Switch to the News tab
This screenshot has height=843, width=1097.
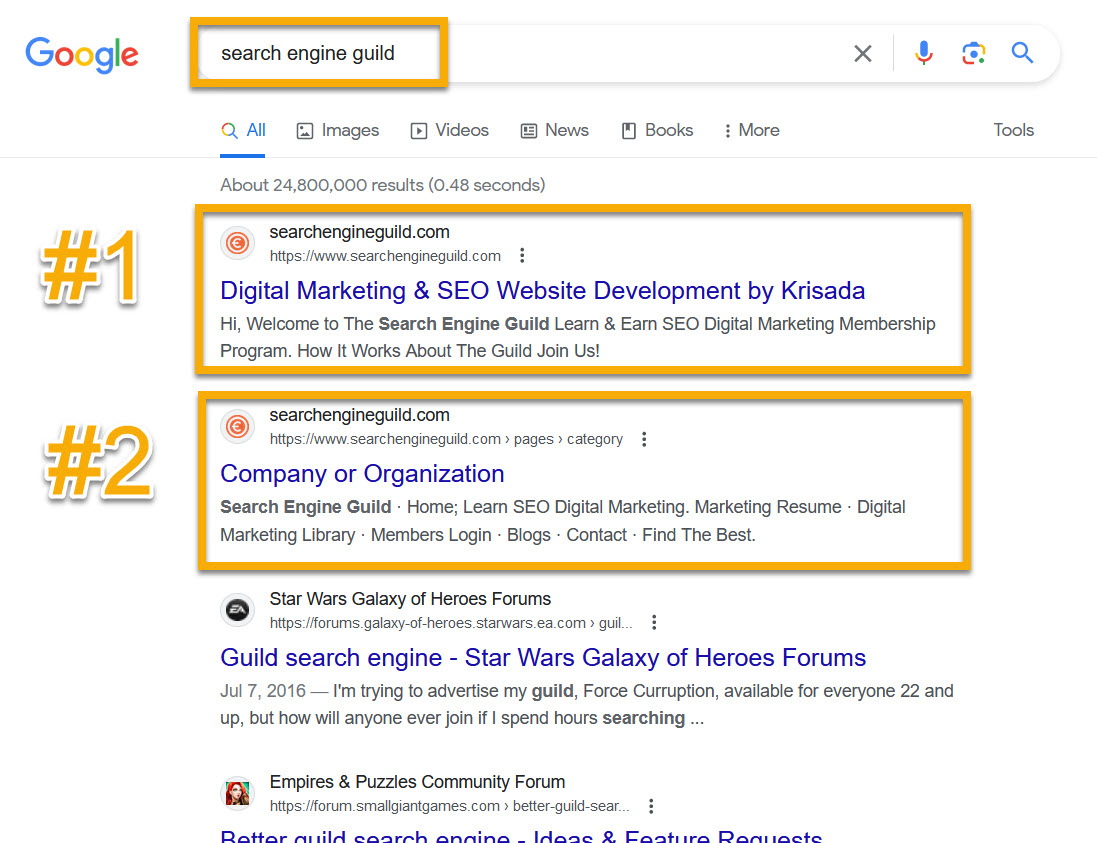pyautogui.click(x=553, y=130)
